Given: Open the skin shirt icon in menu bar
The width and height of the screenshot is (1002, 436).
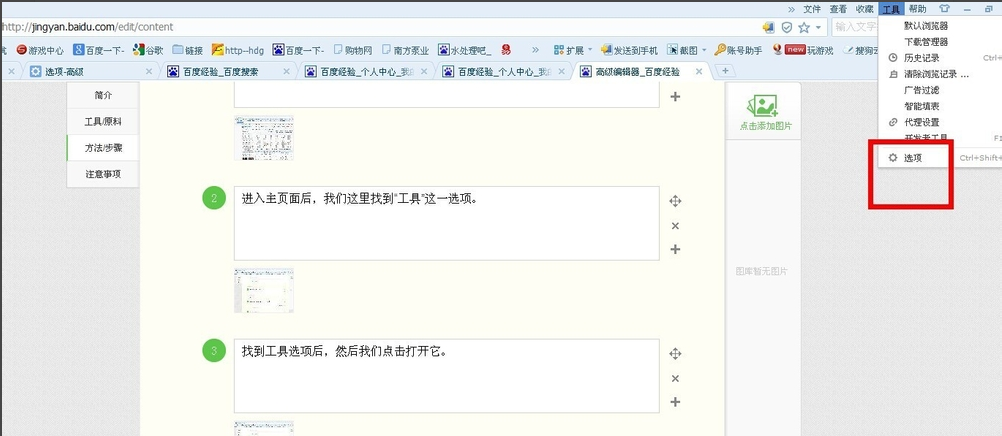Looking at the screenshot, I should point(944,9).
